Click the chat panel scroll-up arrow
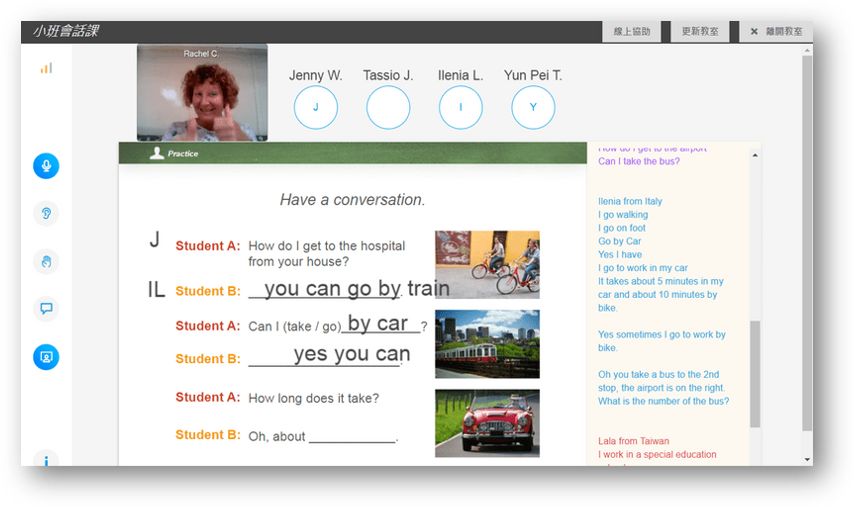 tap(754, 155)
